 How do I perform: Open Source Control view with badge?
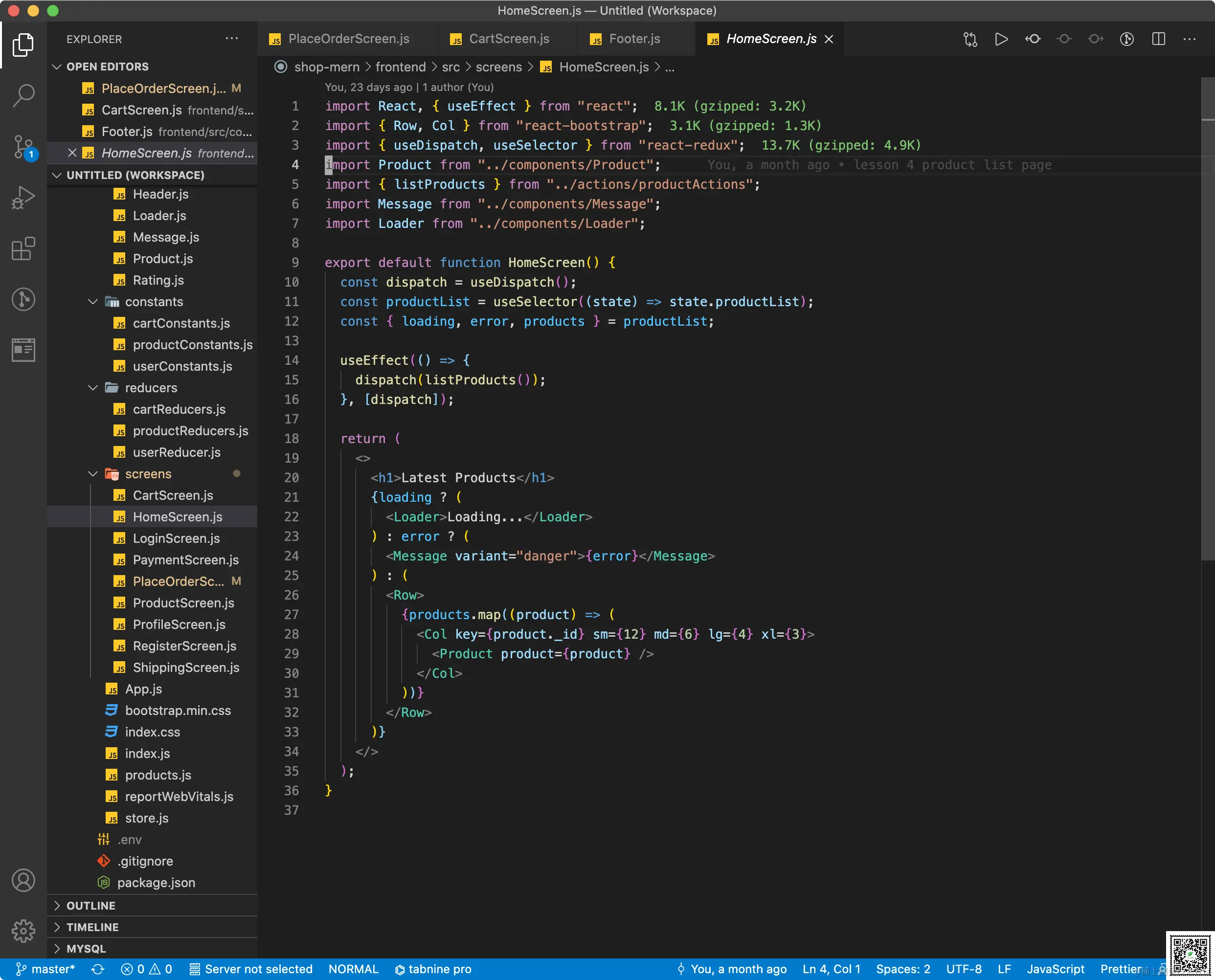pyautogui.click(x=23, y=147)
